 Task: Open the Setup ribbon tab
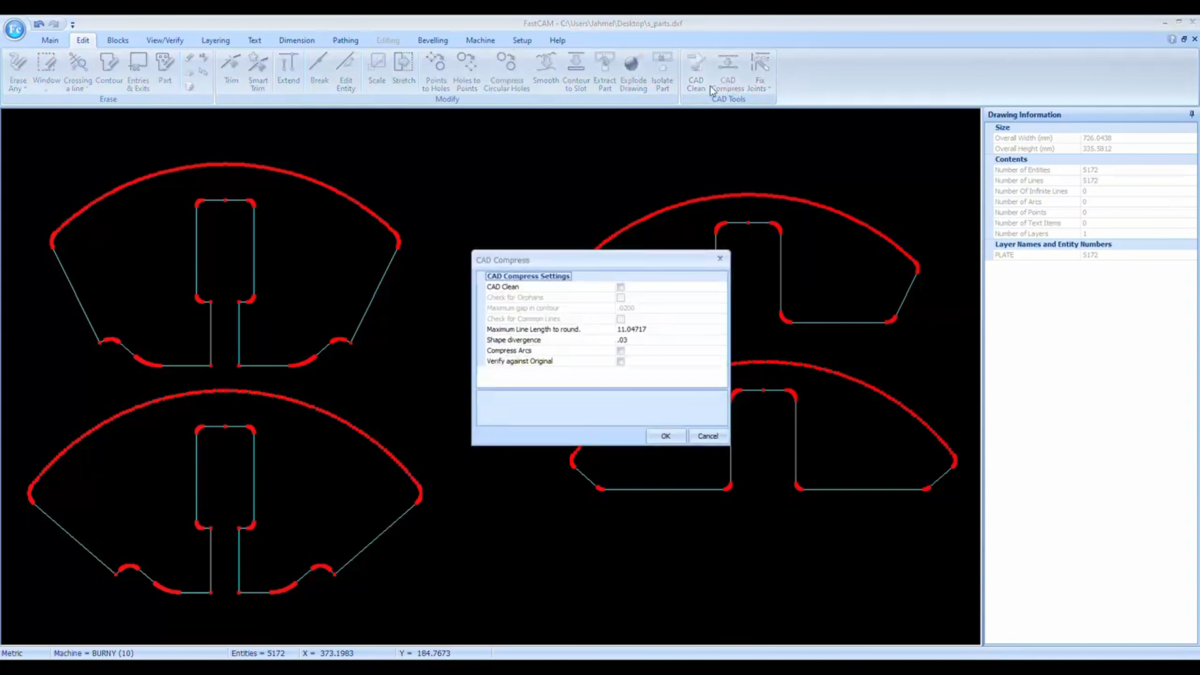click(522, 41)
